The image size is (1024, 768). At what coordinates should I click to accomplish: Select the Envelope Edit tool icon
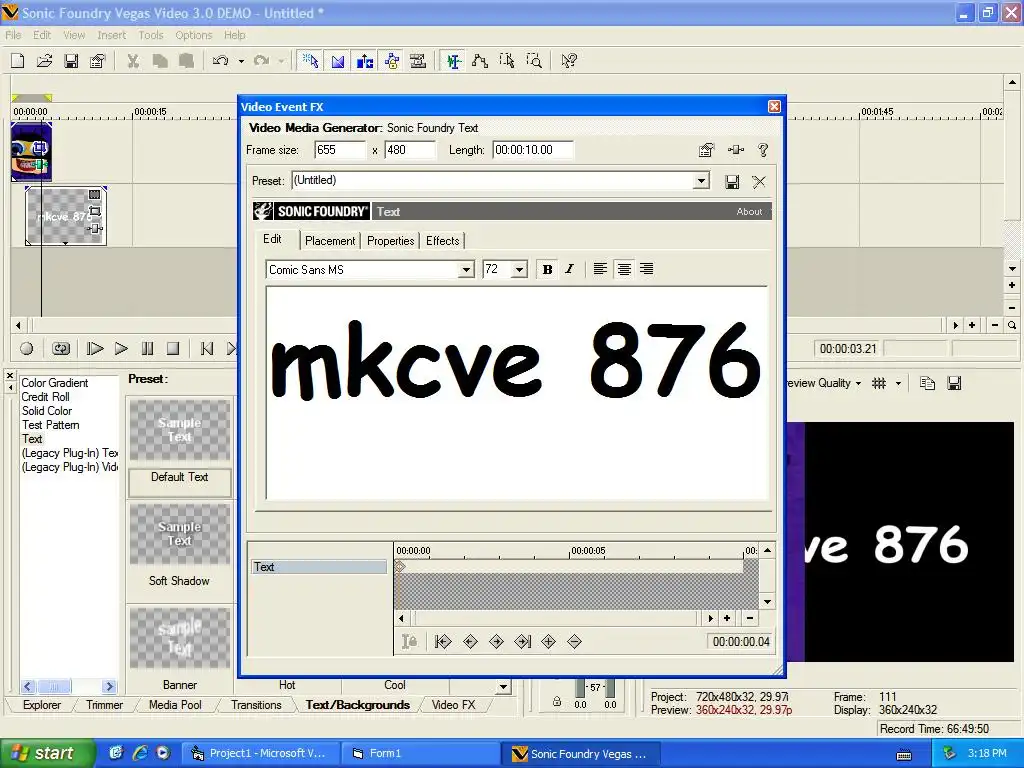click(x=480, y=61)
